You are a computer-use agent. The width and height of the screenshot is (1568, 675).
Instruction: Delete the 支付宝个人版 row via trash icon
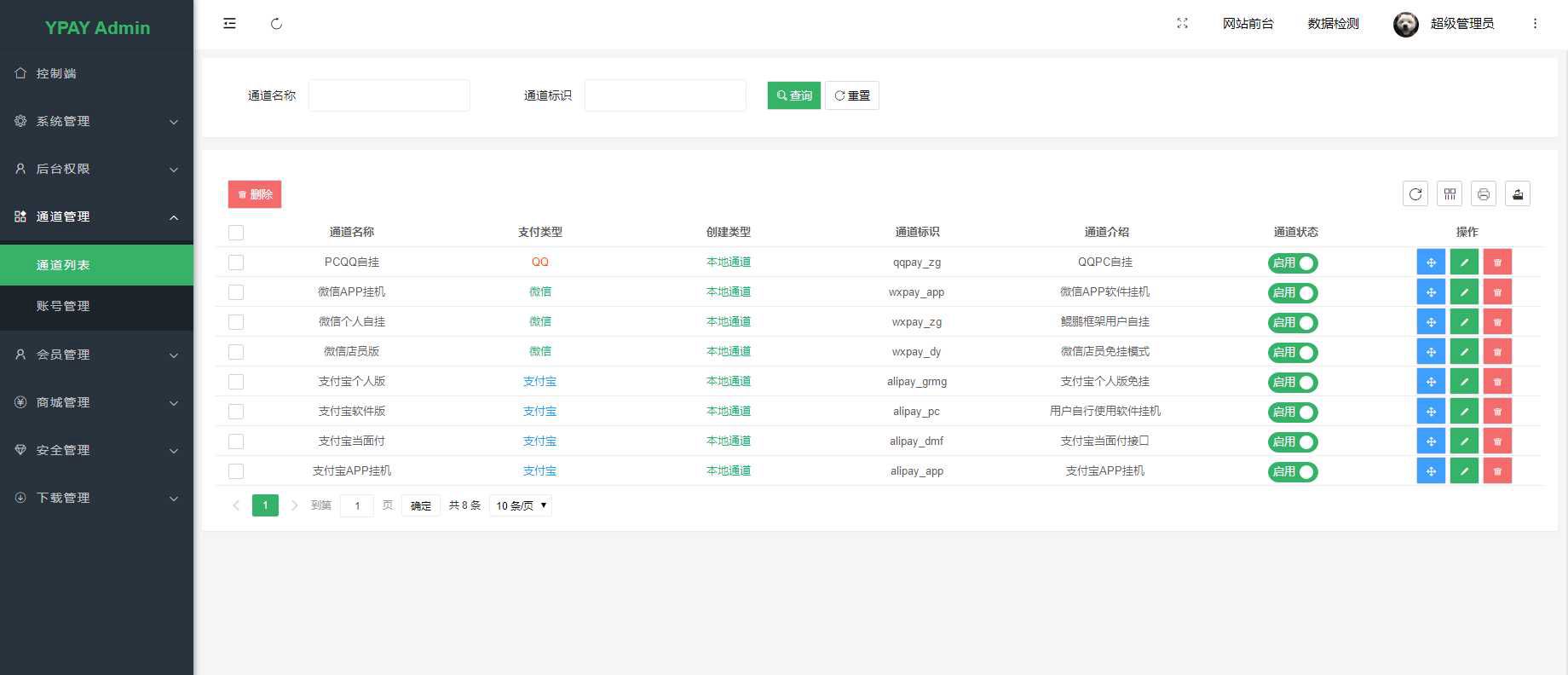[x=1497, y=382]
